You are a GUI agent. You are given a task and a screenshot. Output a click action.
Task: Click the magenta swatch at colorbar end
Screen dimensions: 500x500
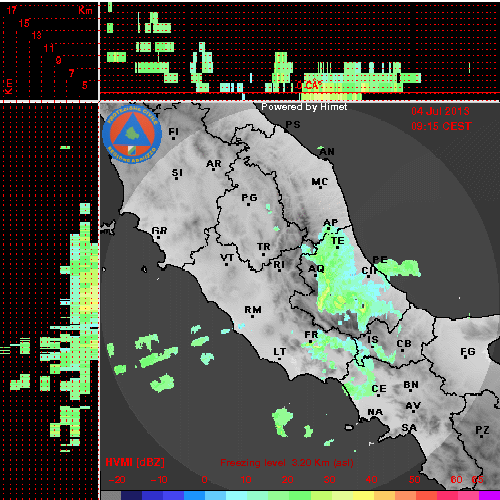pos(489,495)
